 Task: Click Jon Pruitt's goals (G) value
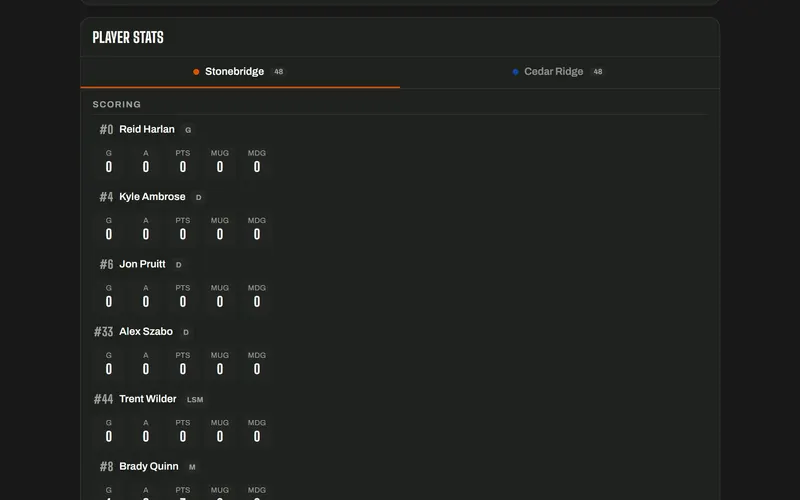point(109,302)
